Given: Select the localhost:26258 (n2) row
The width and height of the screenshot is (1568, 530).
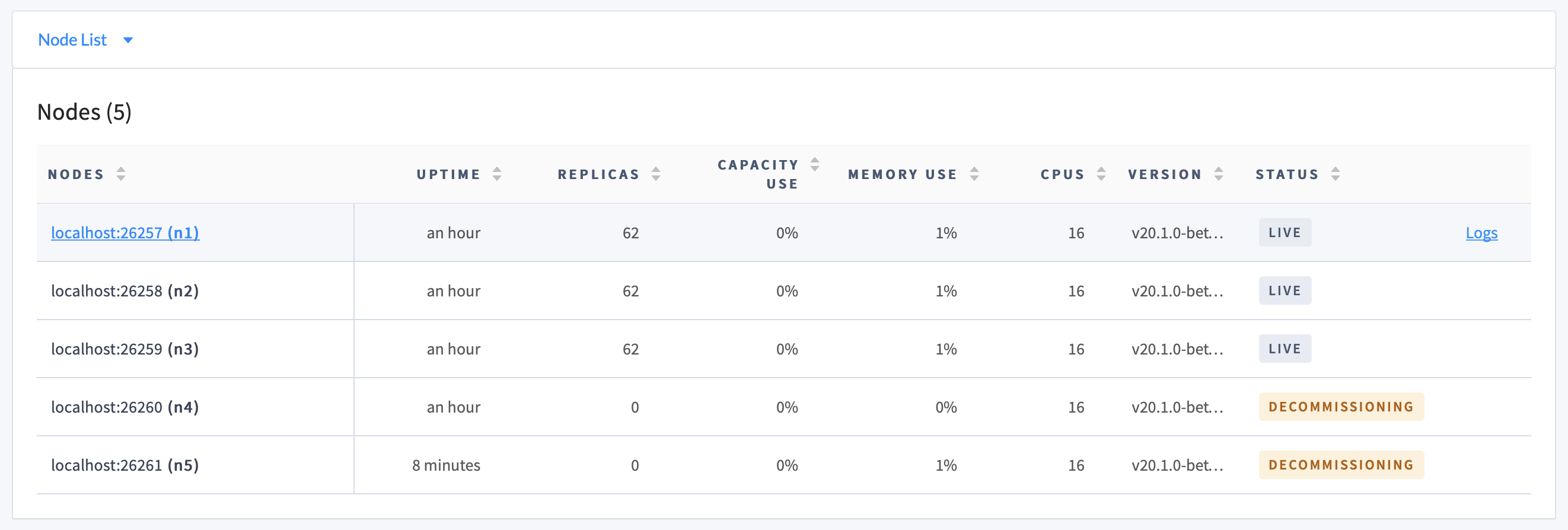Looking at the screenshot, I should point(125,290).
